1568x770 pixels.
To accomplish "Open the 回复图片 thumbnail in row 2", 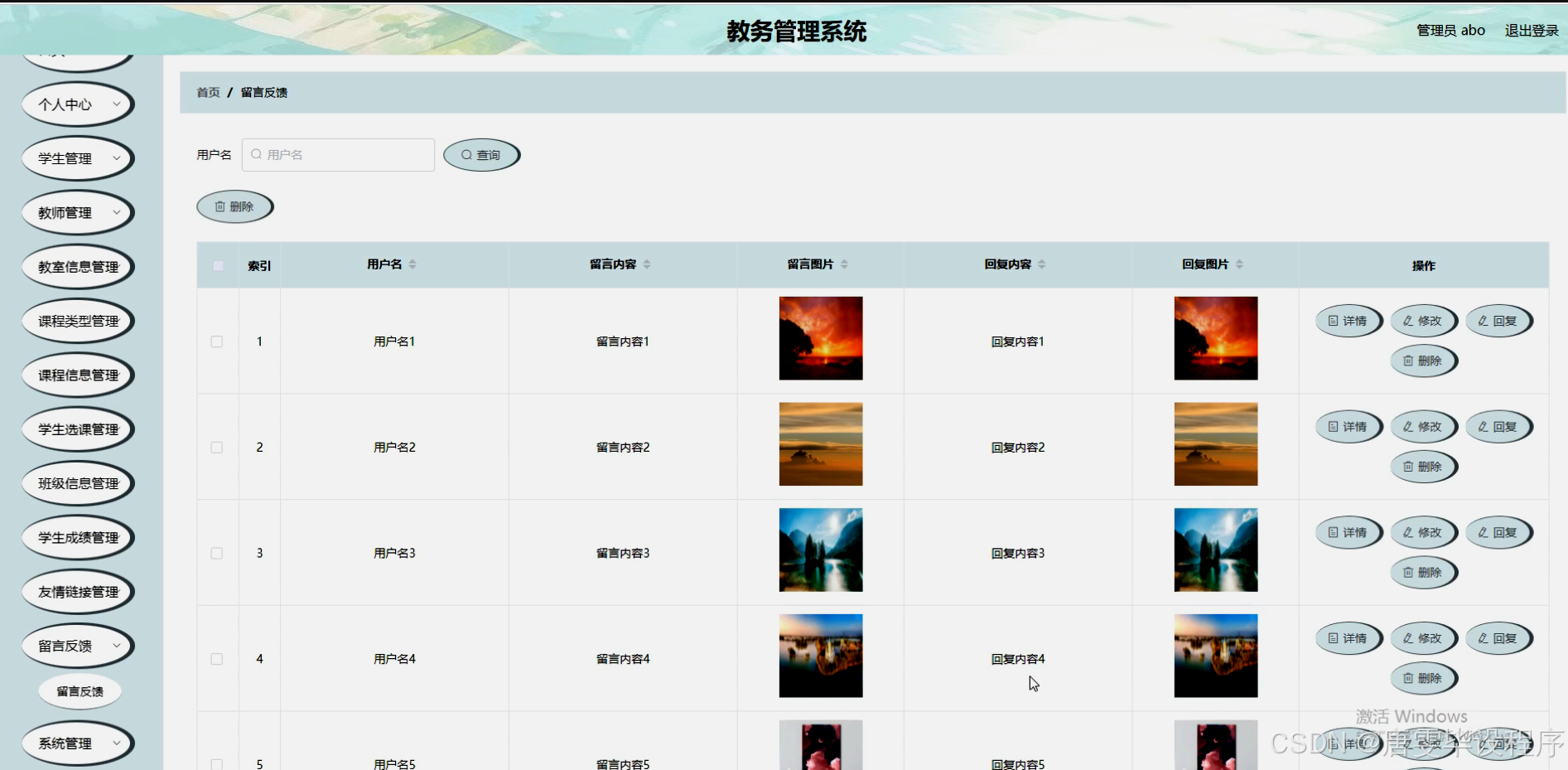I will [1216, 444].
